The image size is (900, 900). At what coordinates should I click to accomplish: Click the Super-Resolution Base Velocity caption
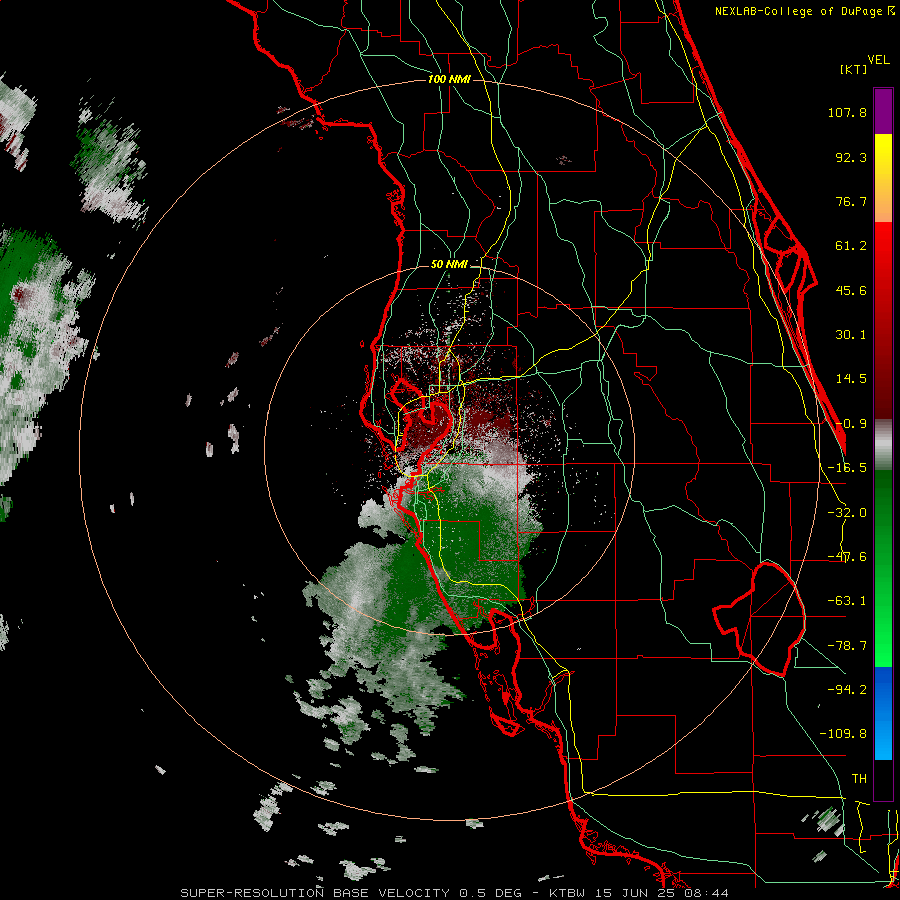pyautogui.click(x=455, y=893)
